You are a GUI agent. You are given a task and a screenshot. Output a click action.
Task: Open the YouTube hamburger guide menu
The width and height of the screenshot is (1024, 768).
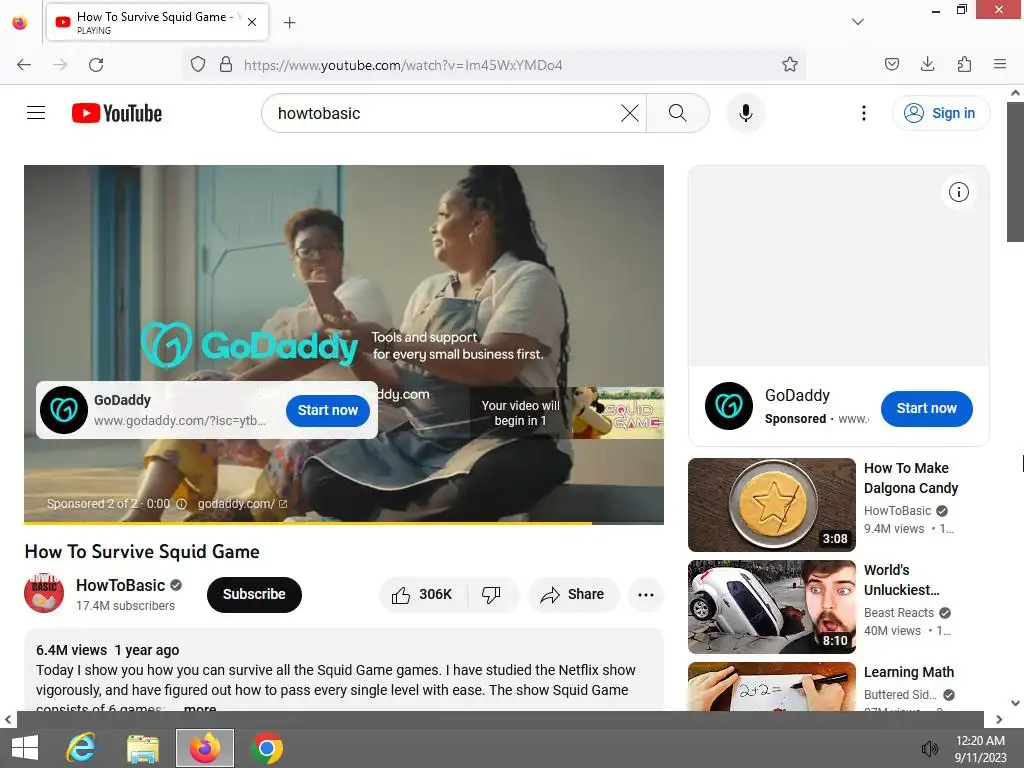(x=36, y=113)
